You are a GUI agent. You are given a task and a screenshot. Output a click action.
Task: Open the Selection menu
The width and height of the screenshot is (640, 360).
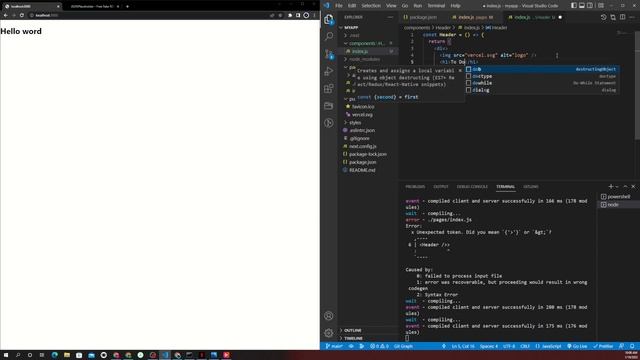click(x=371, y=6)
